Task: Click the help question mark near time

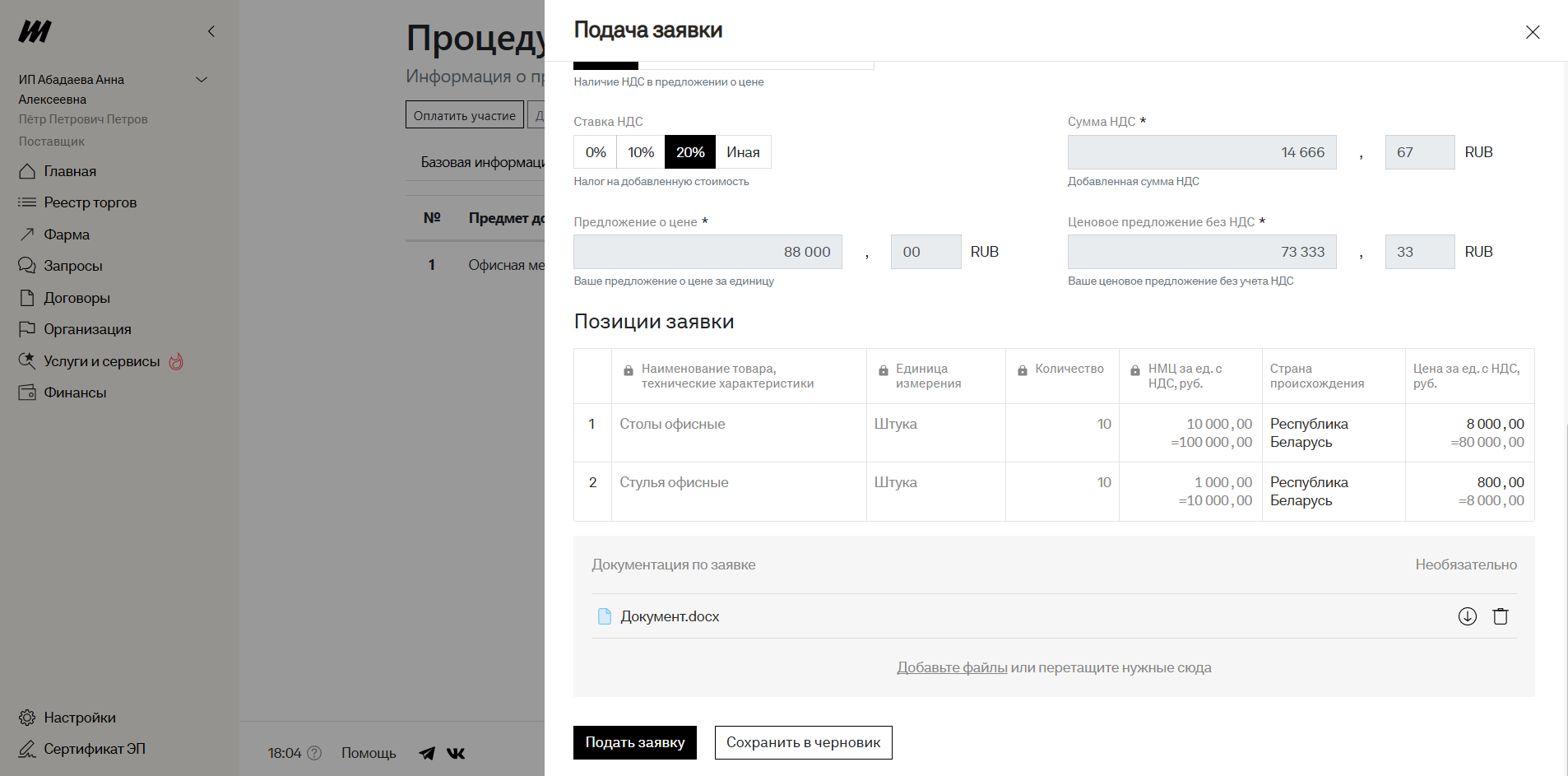Action: tap(314, 753)
